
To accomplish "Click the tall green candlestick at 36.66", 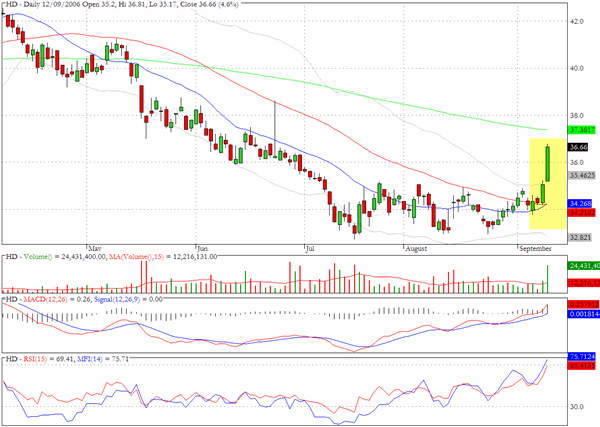I will [x=548, y=164].
